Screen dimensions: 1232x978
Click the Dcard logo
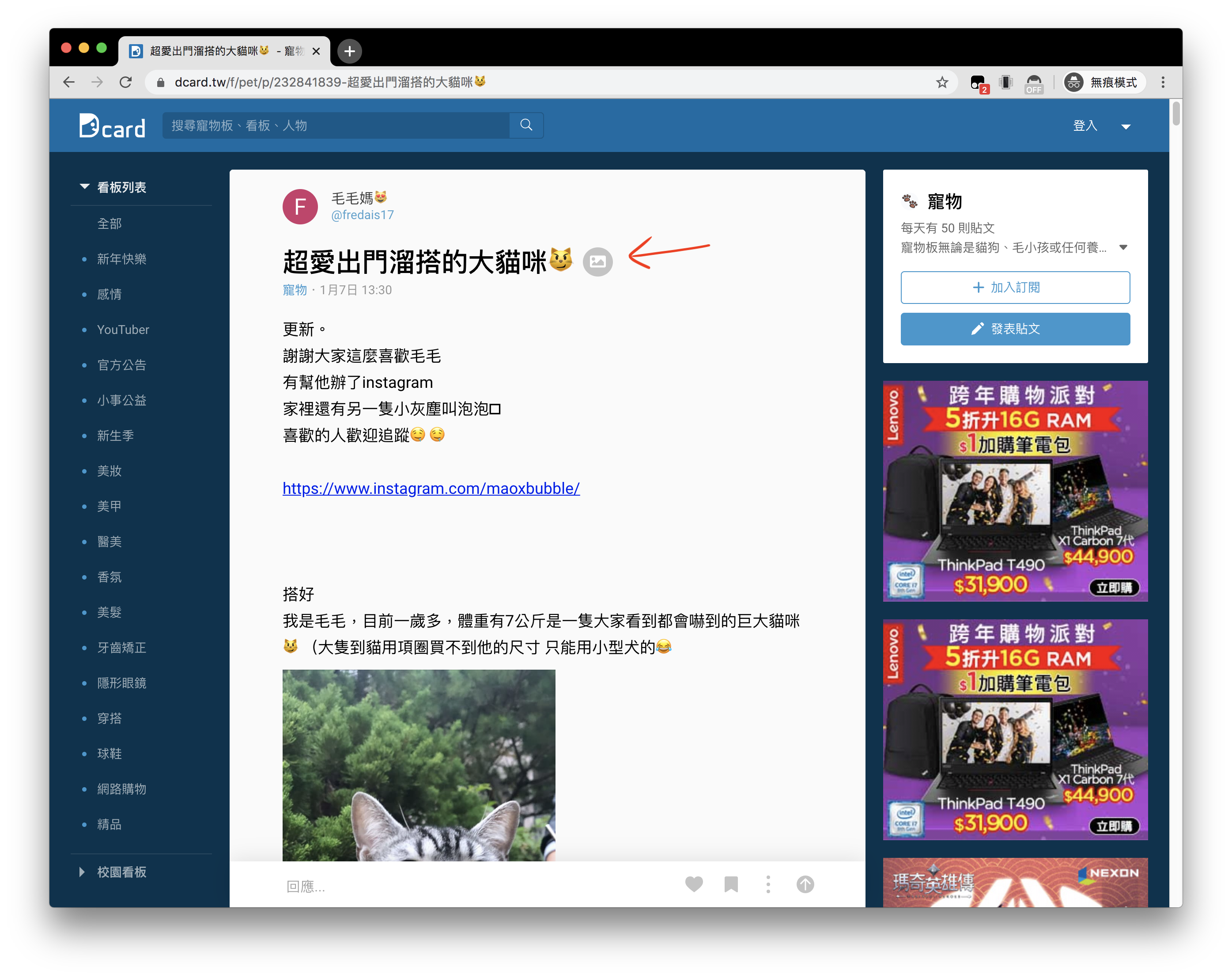(112, 126)
